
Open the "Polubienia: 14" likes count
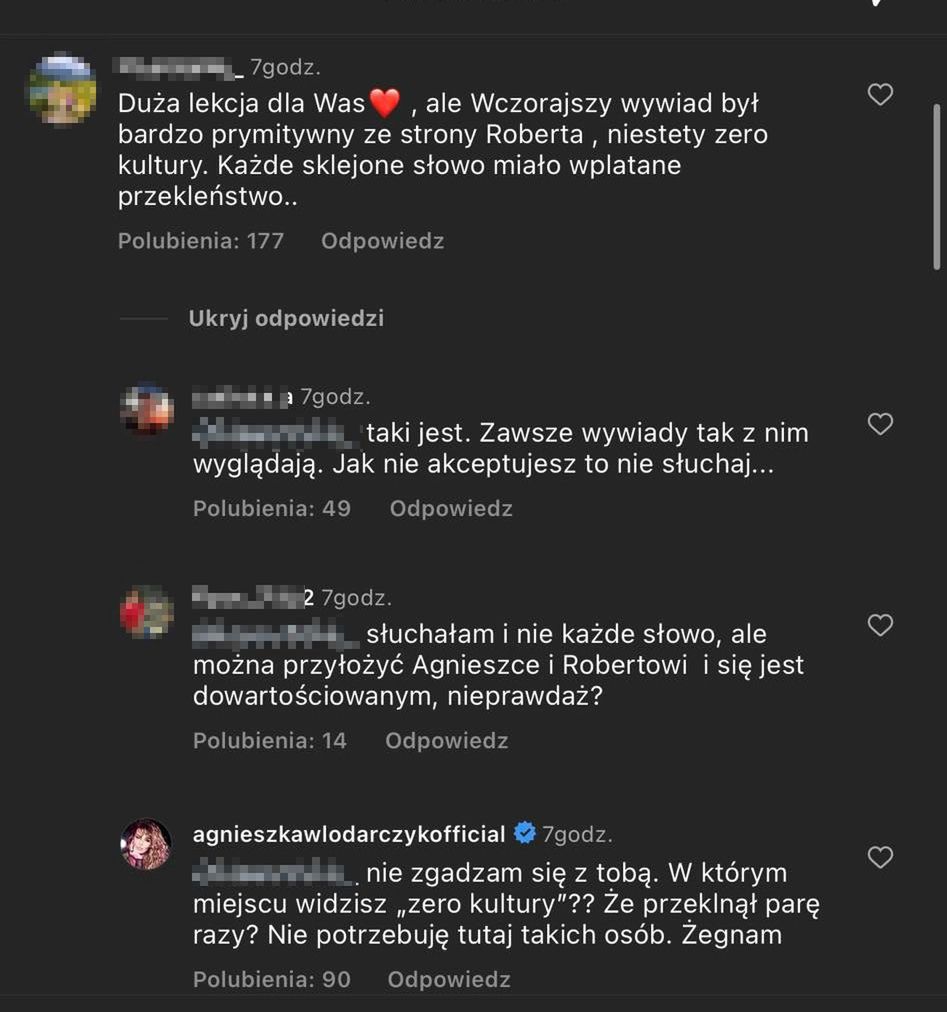(270, 741)
